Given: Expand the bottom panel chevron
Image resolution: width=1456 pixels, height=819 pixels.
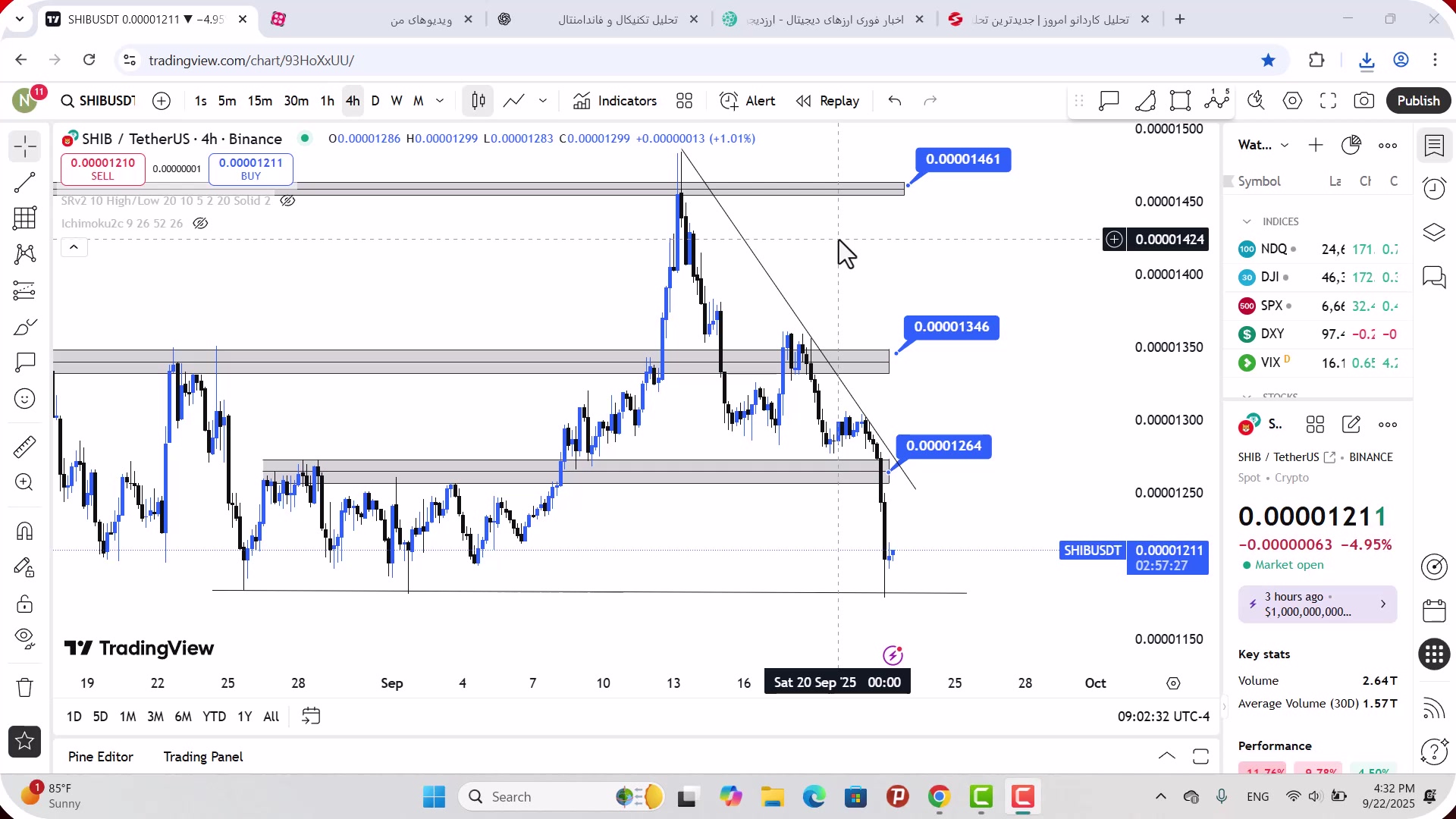Looking at the screenshot, I should [1167, 757].
